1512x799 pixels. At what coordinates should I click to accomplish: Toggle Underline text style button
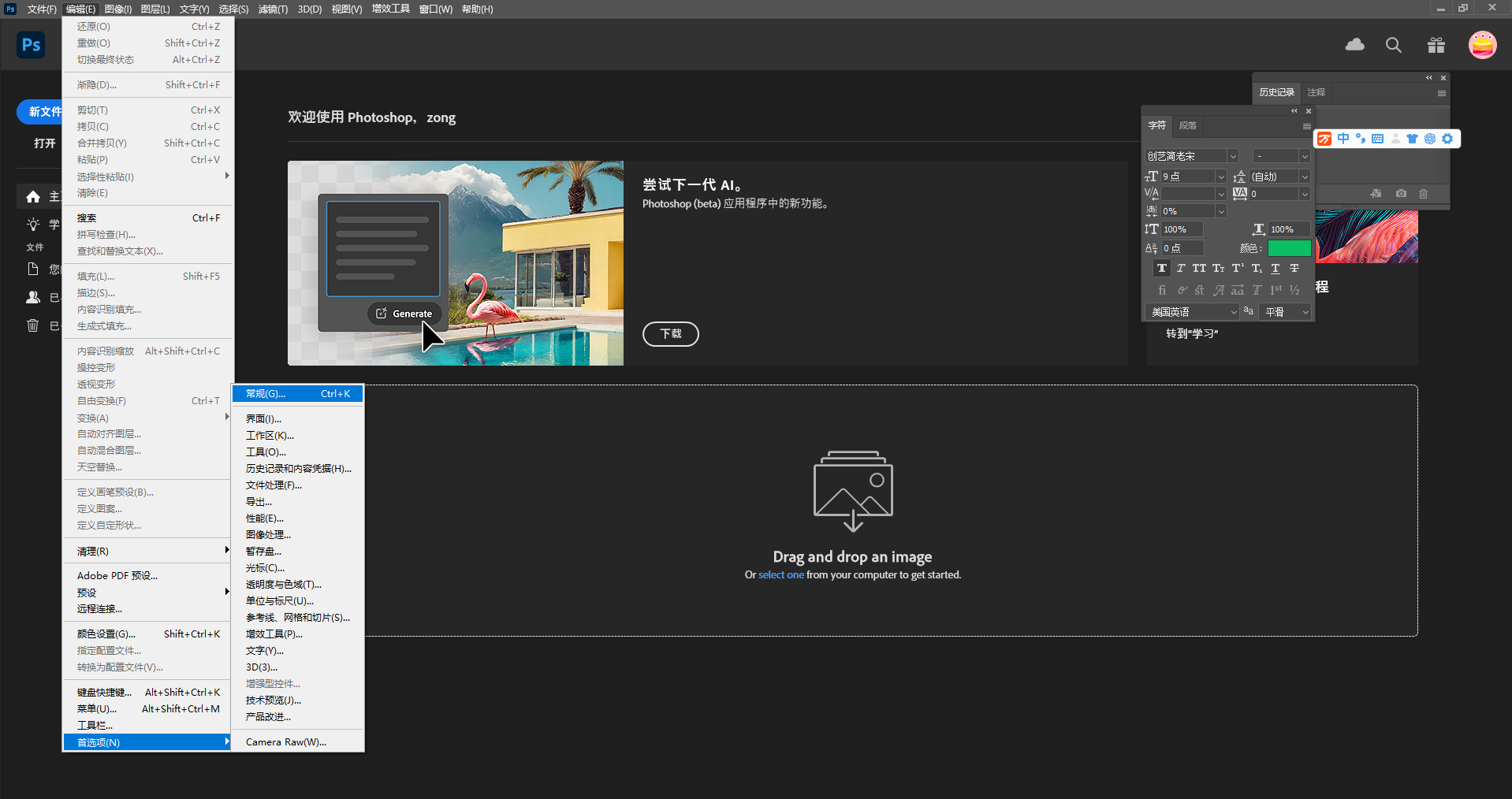(1275, 269)
